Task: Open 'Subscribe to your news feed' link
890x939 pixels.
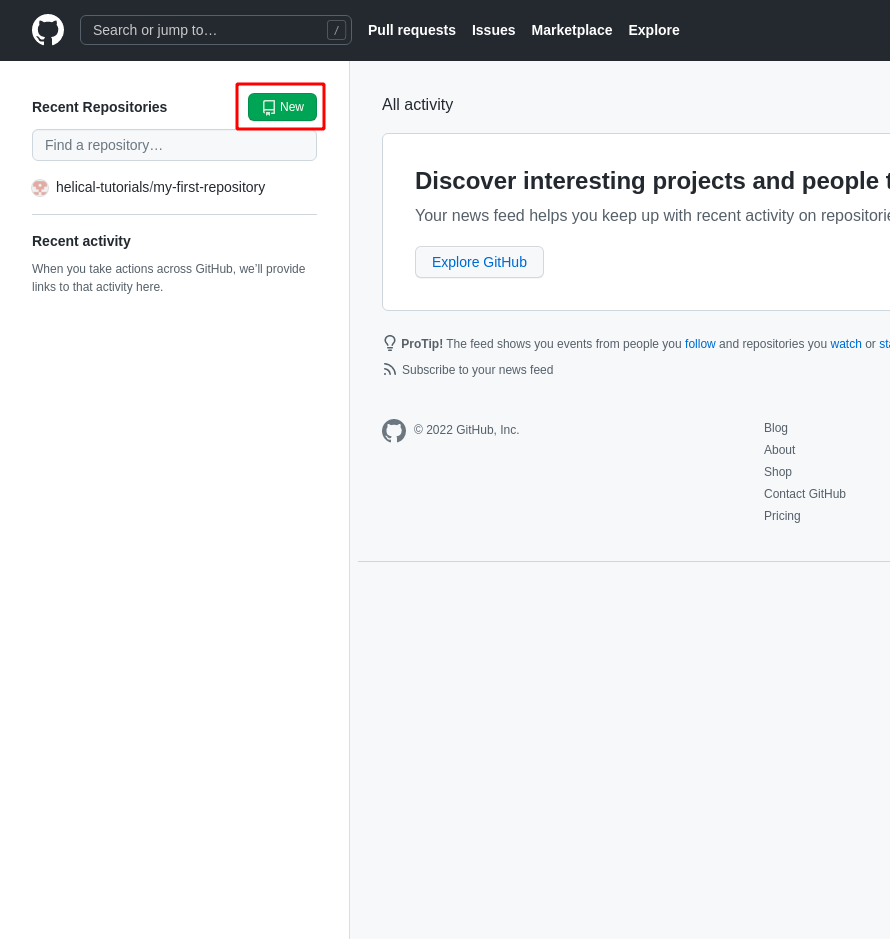Action: [x=477, y=370]
